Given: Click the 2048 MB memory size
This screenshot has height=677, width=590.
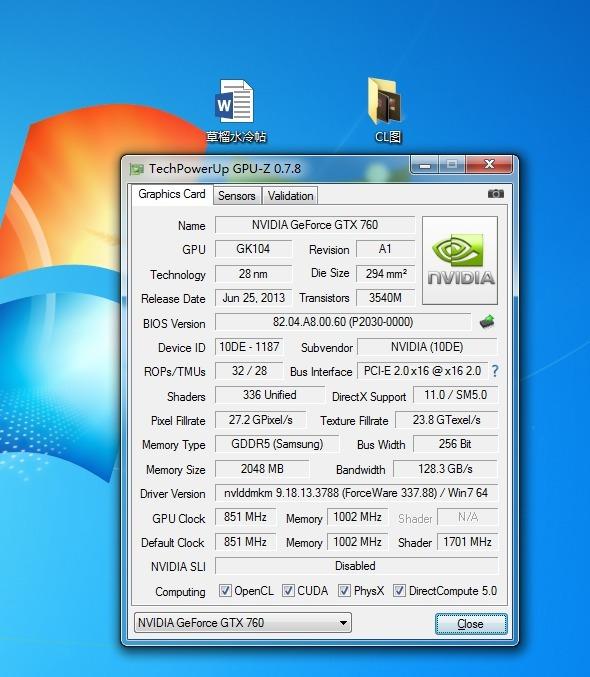Looking at the screenshot, I should tap(262, 469).
